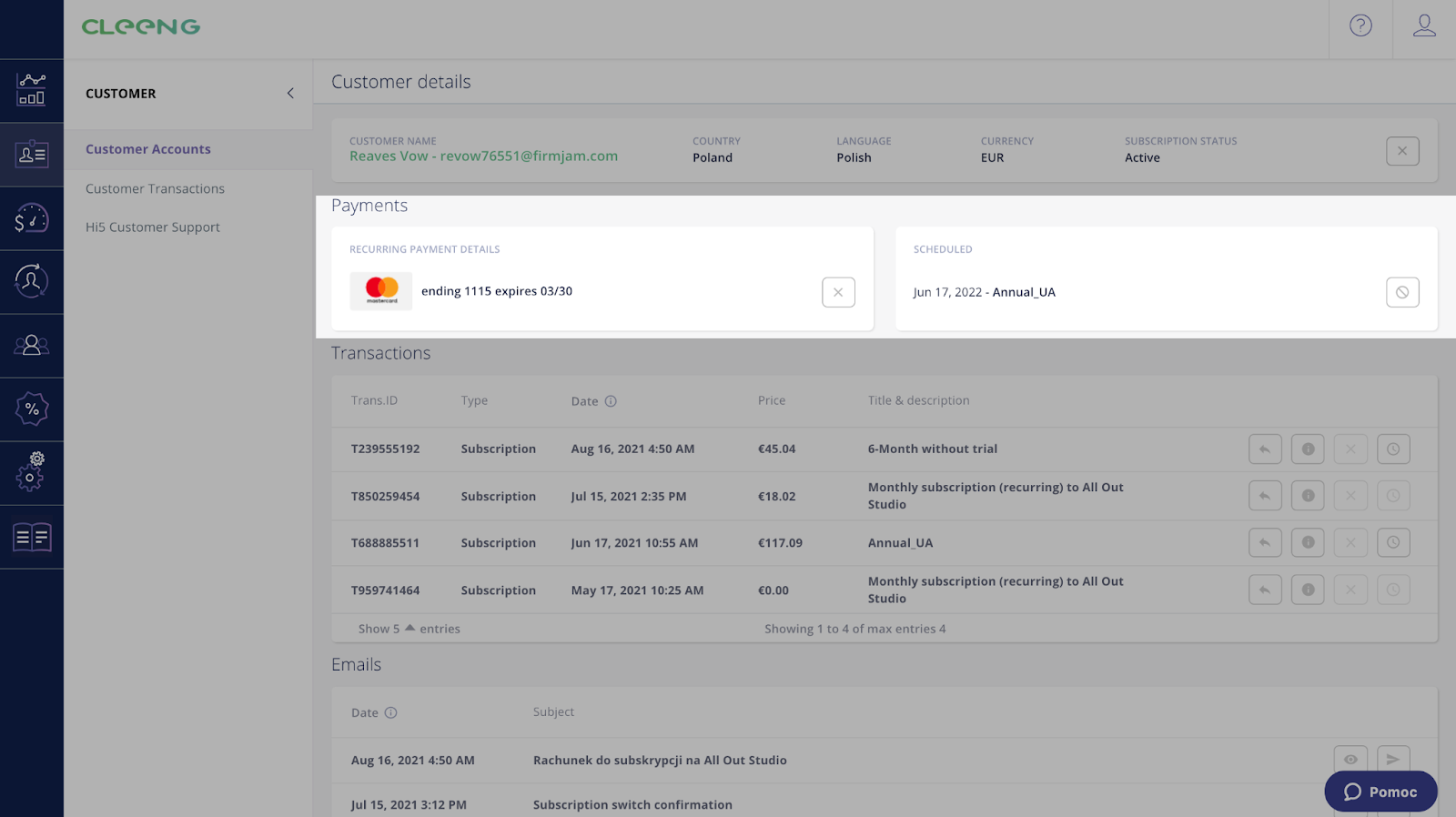Show info for transaction T239555192

tap(1308, 449)
